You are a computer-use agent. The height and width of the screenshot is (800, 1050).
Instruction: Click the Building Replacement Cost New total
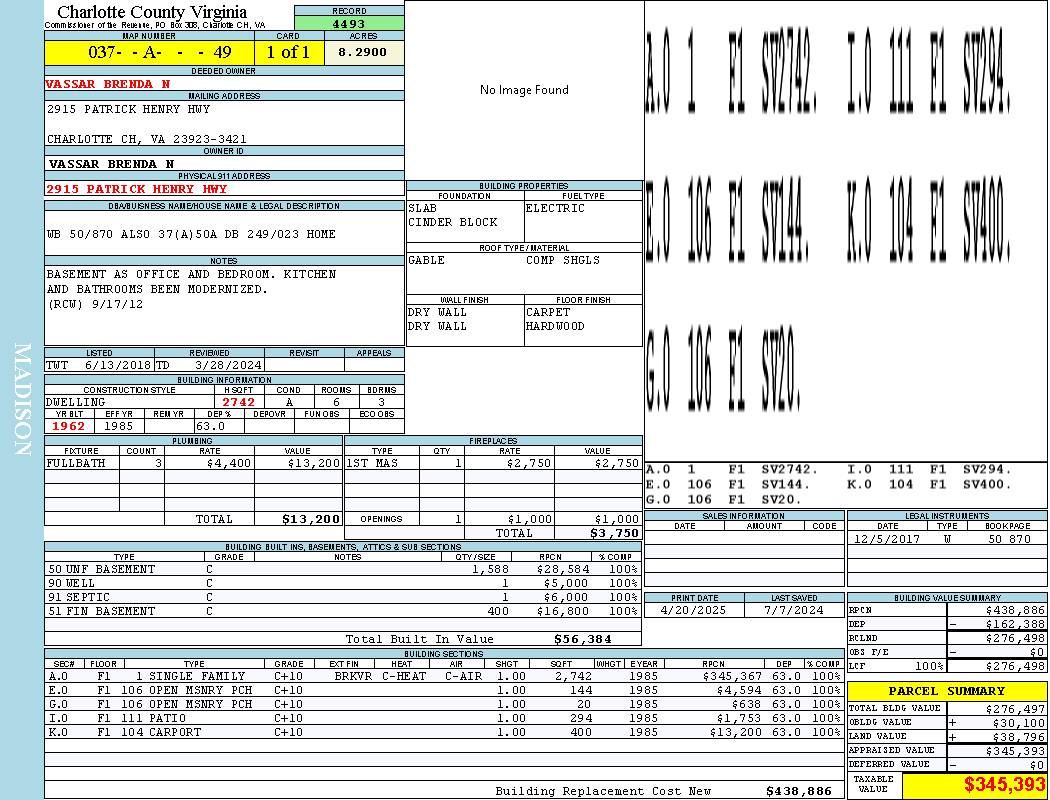(x=664, y=791)
